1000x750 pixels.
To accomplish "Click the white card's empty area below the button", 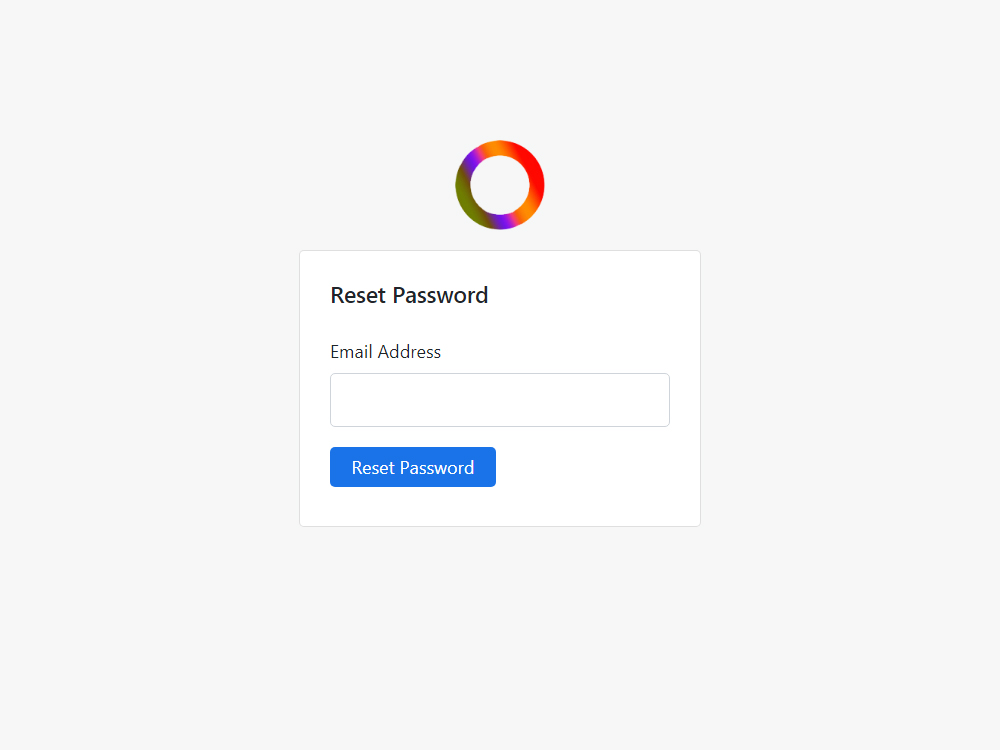I will point(500,507).
